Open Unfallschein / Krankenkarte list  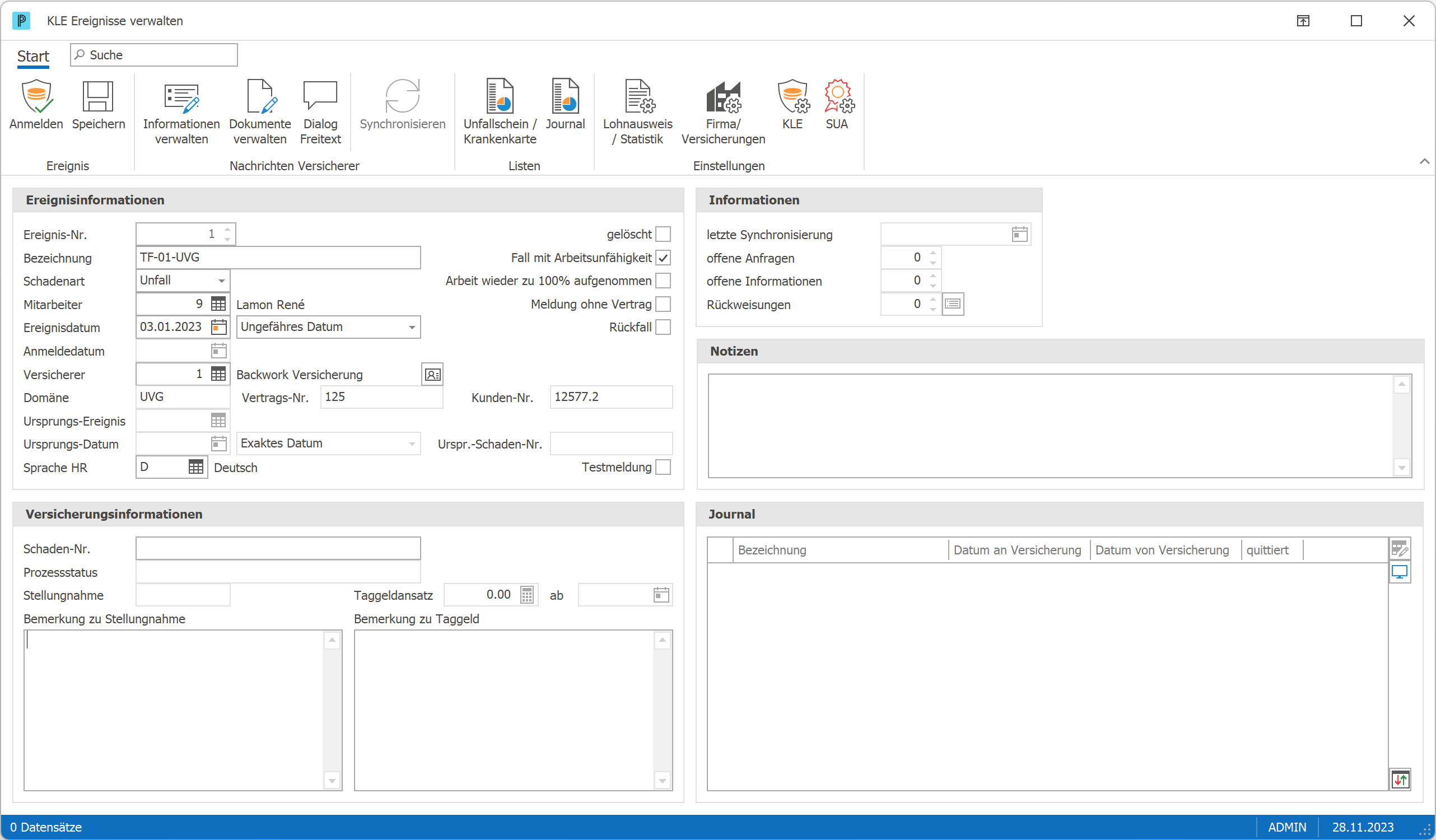click(500, 112)
